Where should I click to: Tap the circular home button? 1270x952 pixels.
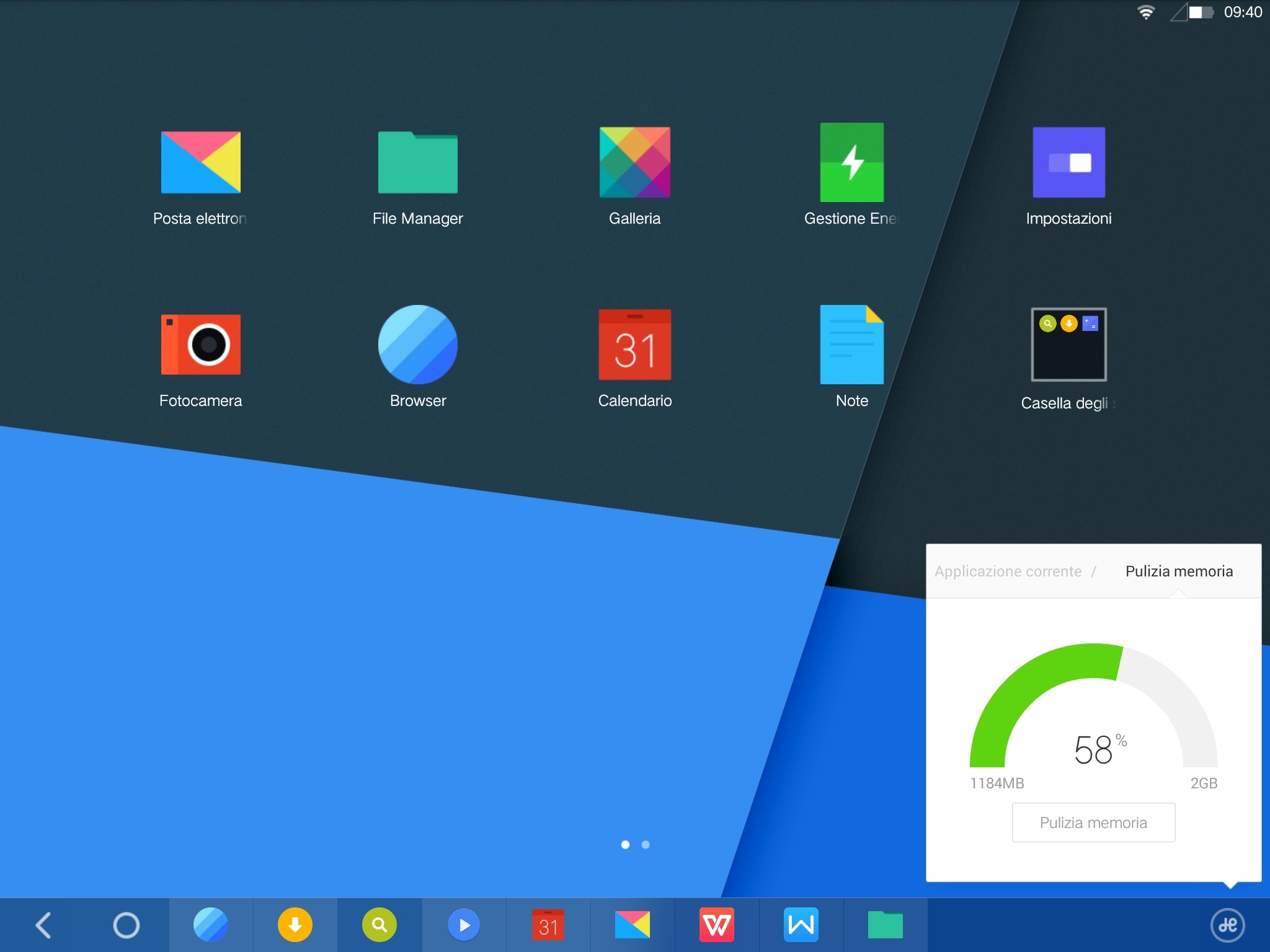coord(127,925)
